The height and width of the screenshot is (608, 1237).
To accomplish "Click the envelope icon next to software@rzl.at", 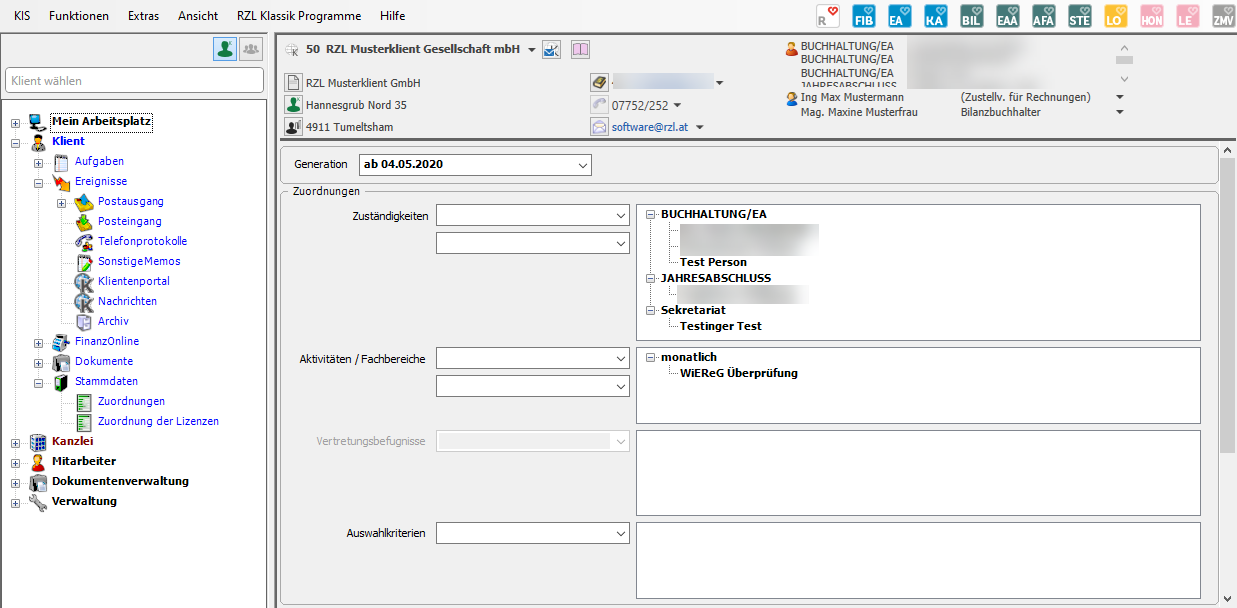I will click(x=599, y=127).
